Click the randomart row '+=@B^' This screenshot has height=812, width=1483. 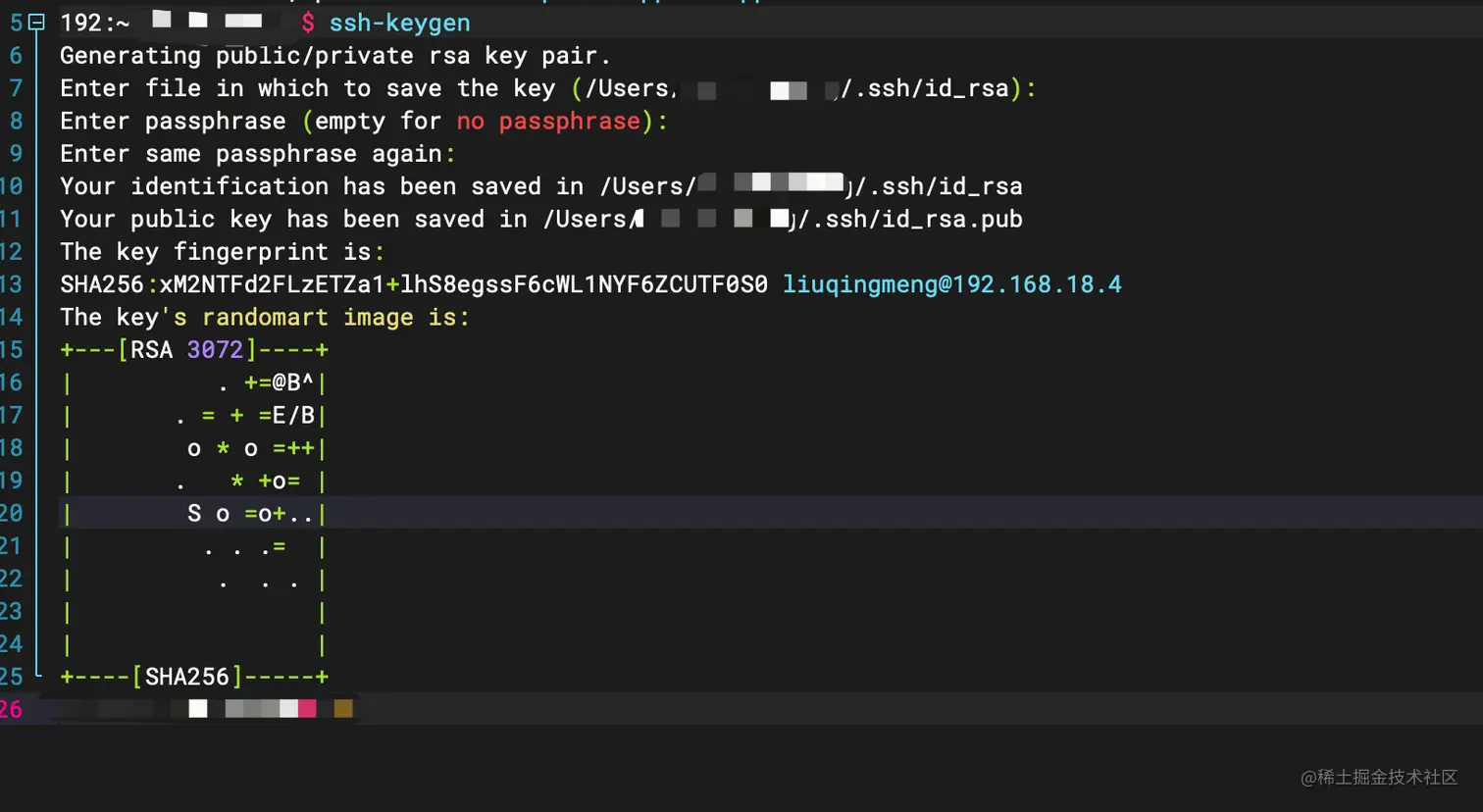(x=194, y=382)
